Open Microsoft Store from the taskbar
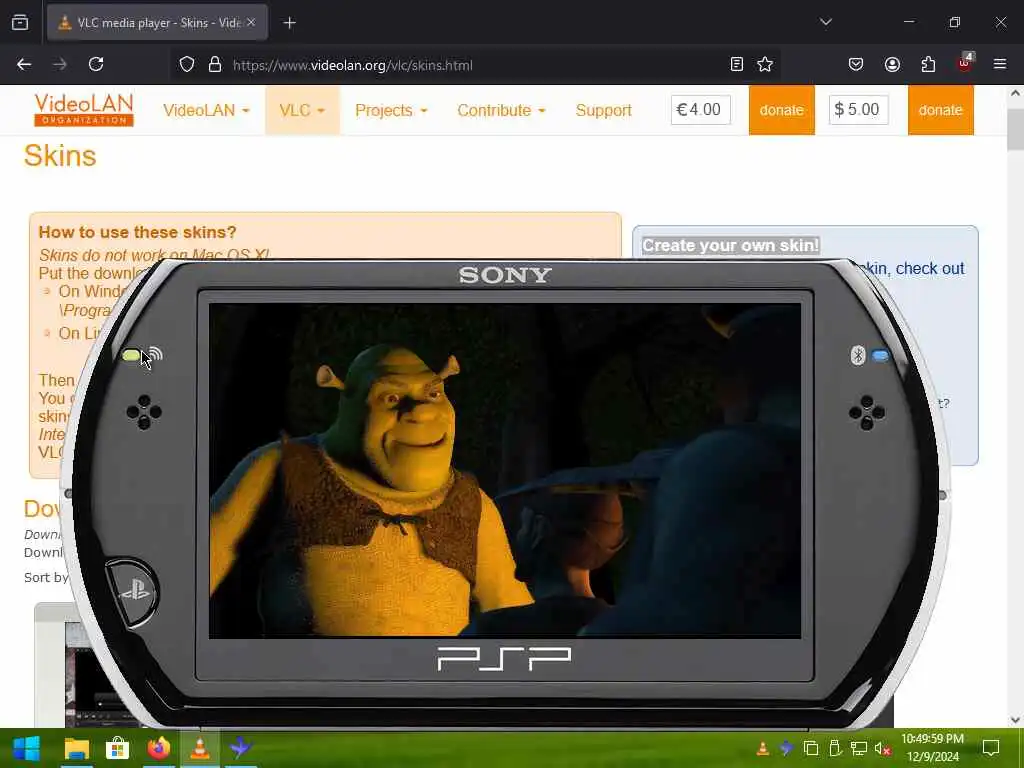The image size is (1024, 768). tap(118, 748)
